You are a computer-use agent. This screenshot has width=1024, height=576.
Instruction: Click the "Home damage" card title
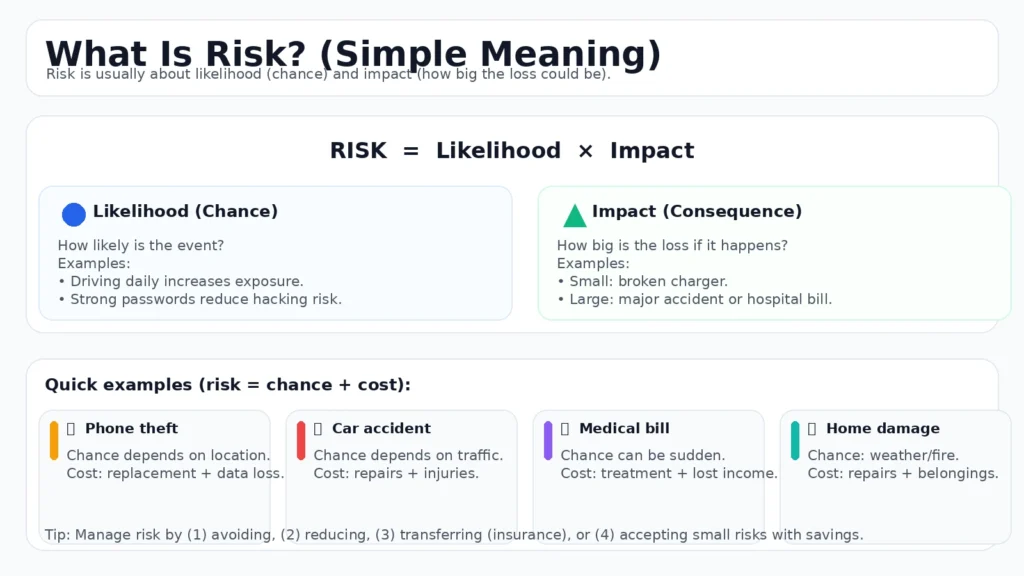click(x=882, y=429)
